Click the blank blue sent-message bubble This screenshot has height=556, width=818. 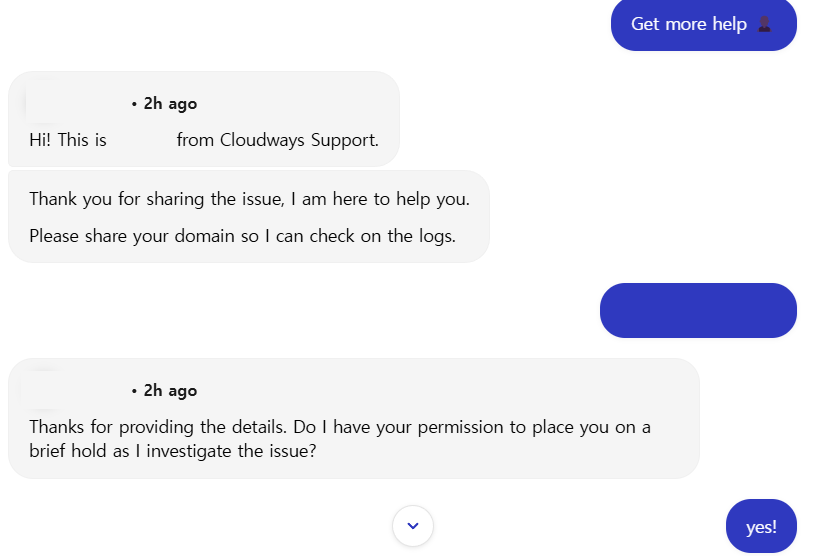click(698, 311)
